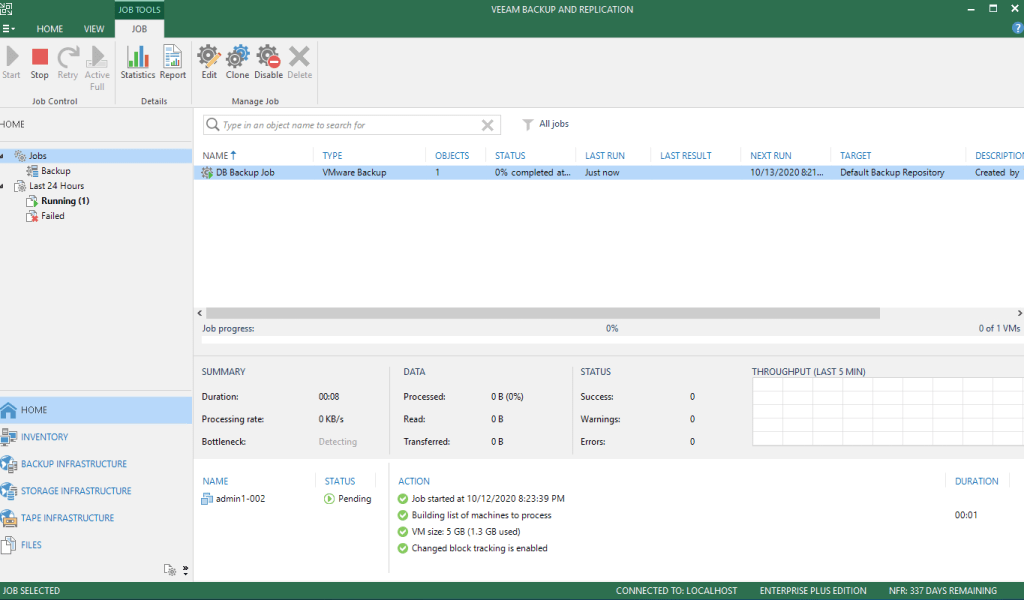Open the Help question mark icon
The image size is (1024, 600).
(x=1017, y=28)
